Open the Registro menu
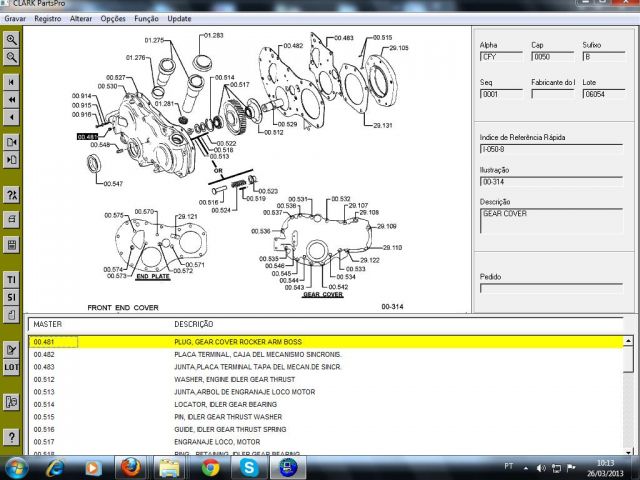Viewport: 640px width, 480px height. tap(48, 19)
